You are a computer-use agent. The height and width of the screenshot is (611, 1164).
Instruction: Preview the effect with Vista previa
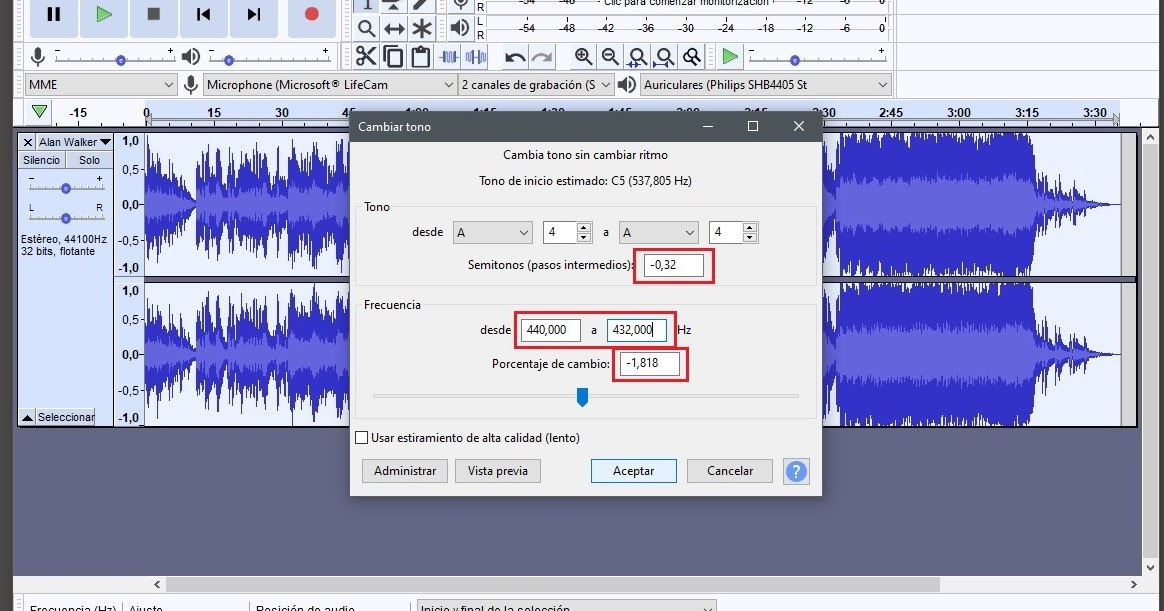click(497, 470)
